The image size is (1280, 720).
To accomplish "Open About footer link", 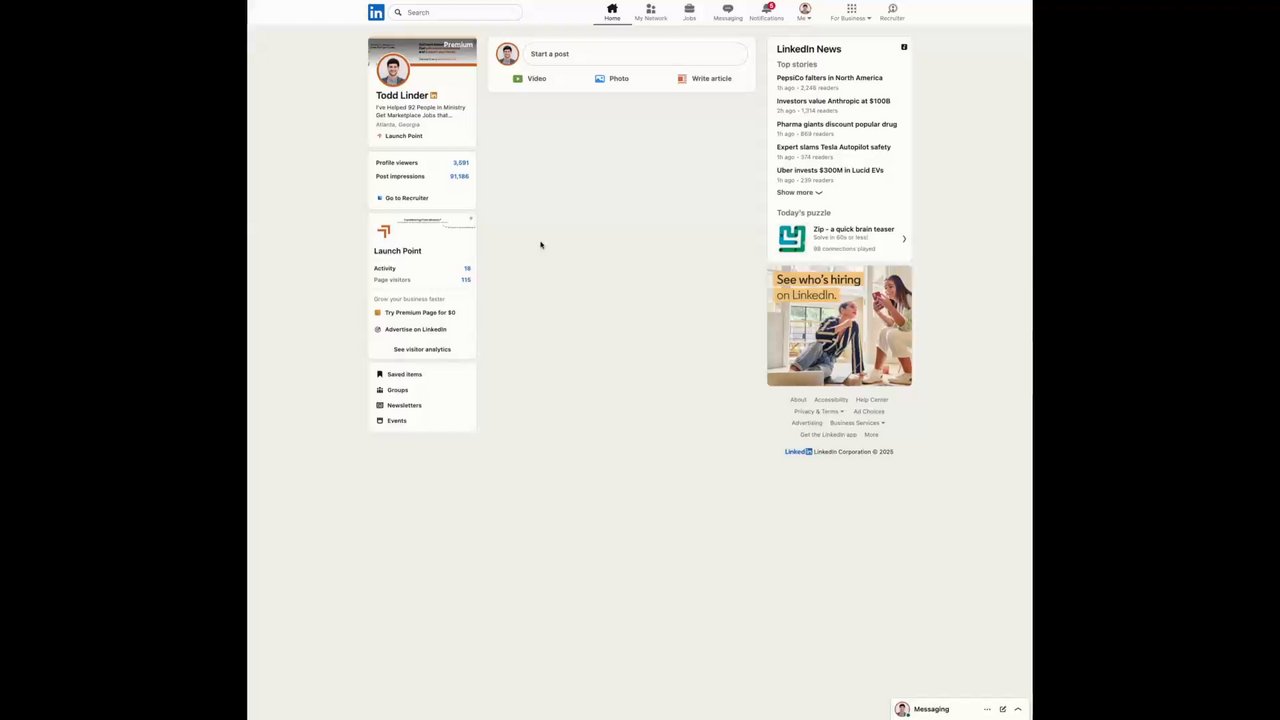I will tap(798, 400).
